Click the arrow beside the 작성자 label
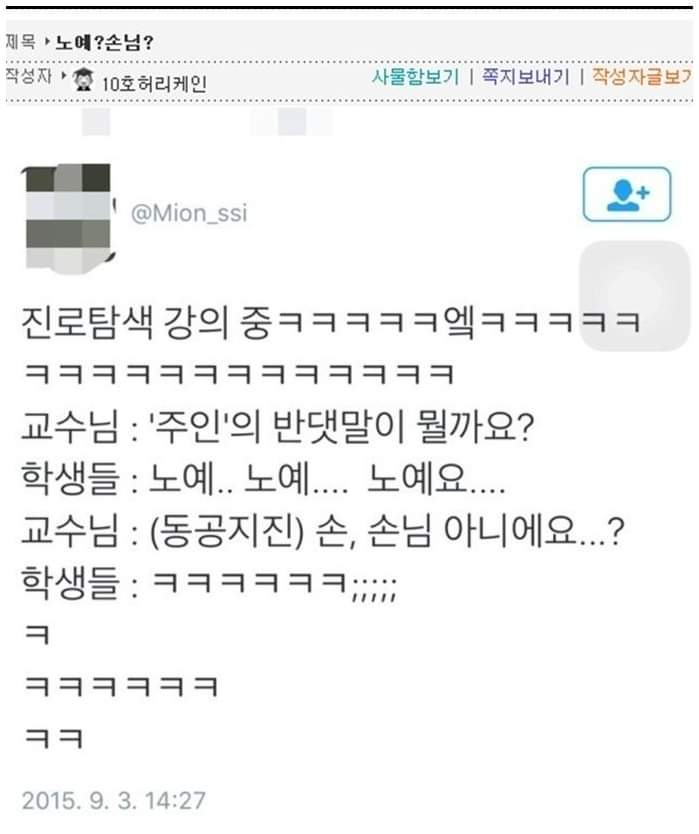The width and height of the screenshot is (699, 834). (64, 76)
